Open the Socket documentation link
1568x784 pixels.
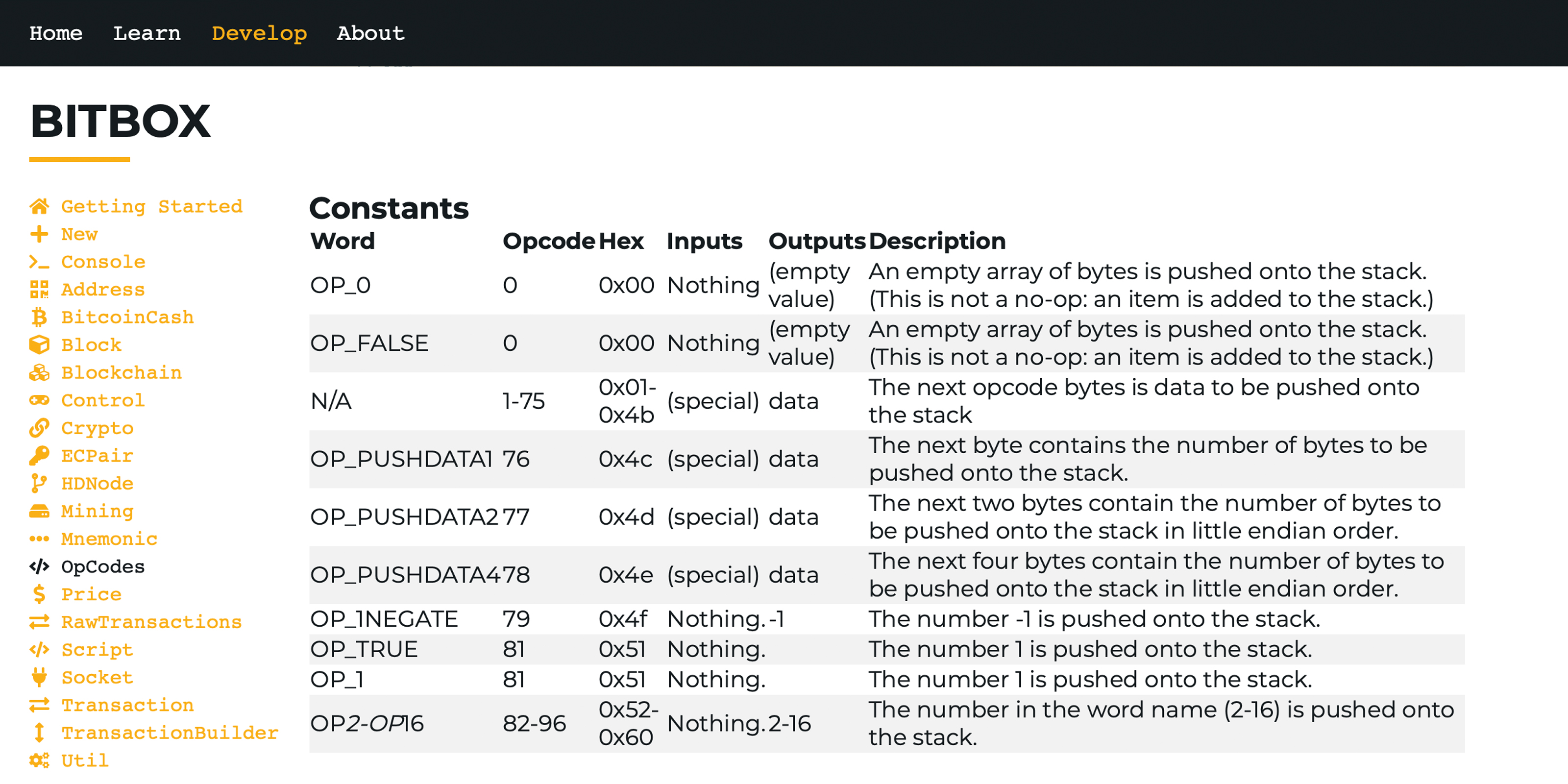(98, 678)
